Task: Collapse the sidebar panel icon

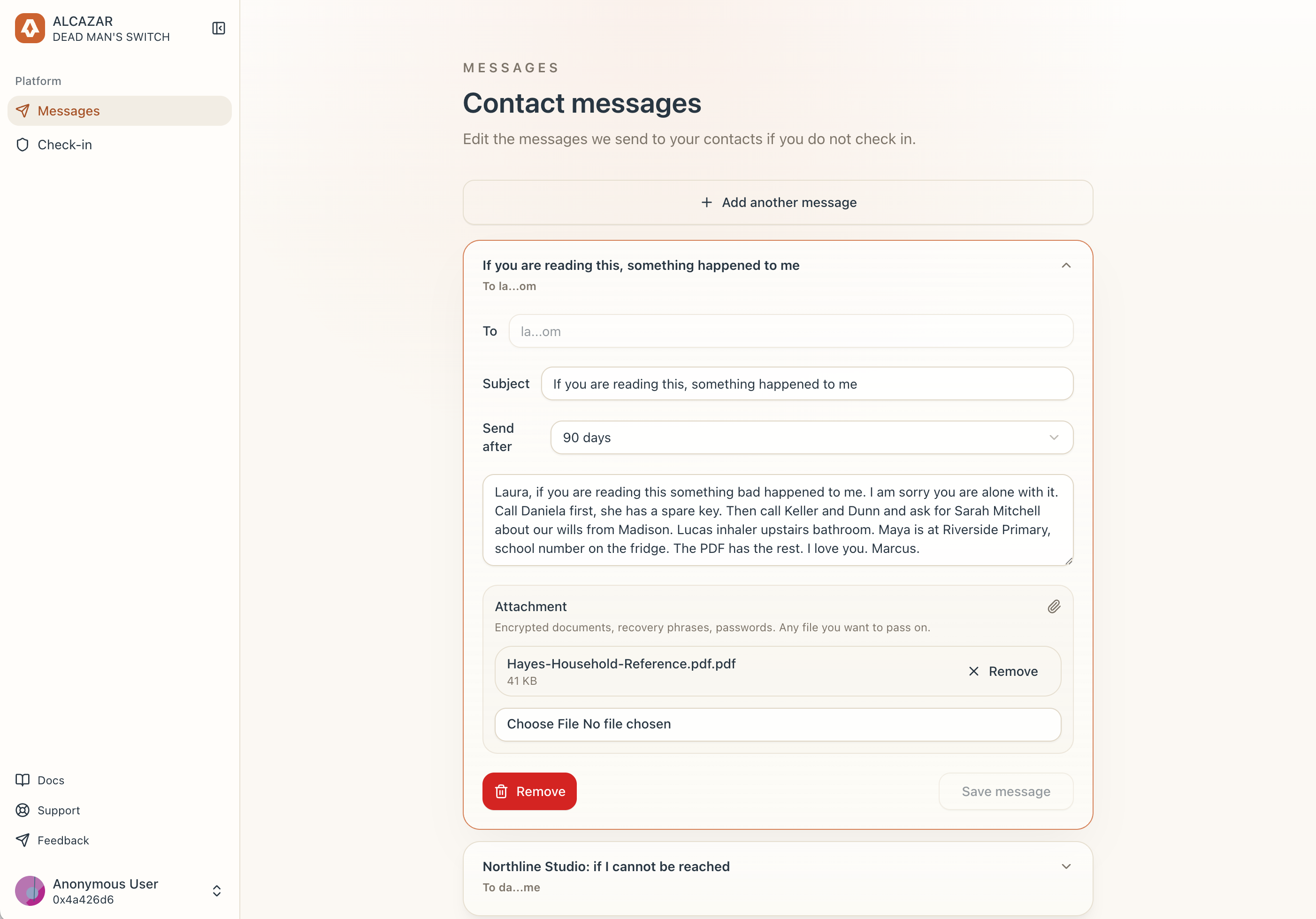Action: click(x=218, y=29)
